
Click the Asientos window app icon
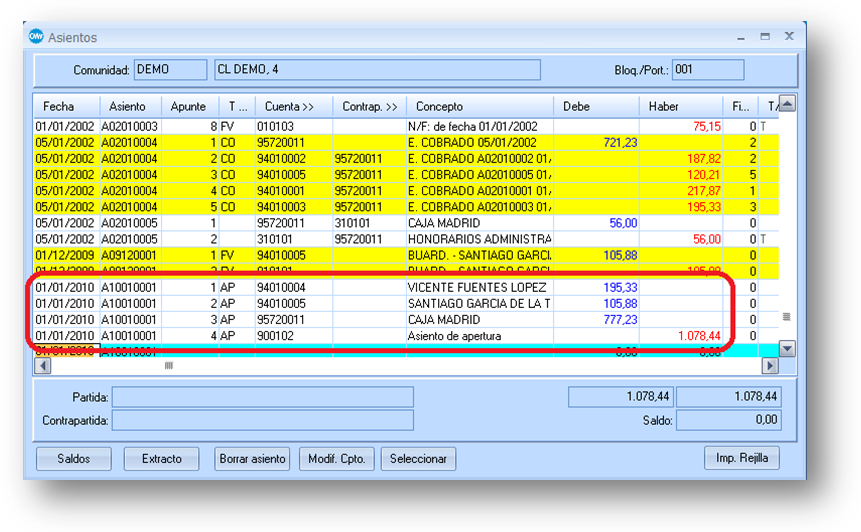coord(36,37)
